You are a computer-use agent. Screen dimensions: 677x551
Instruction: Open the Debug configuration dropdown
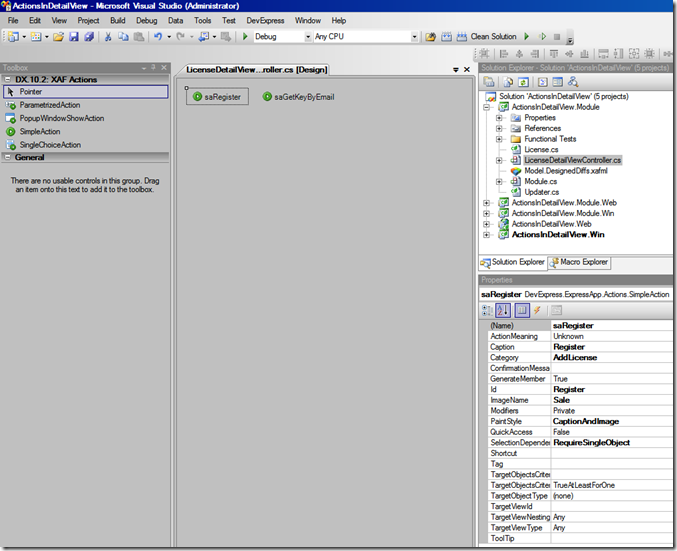(308, 37)
